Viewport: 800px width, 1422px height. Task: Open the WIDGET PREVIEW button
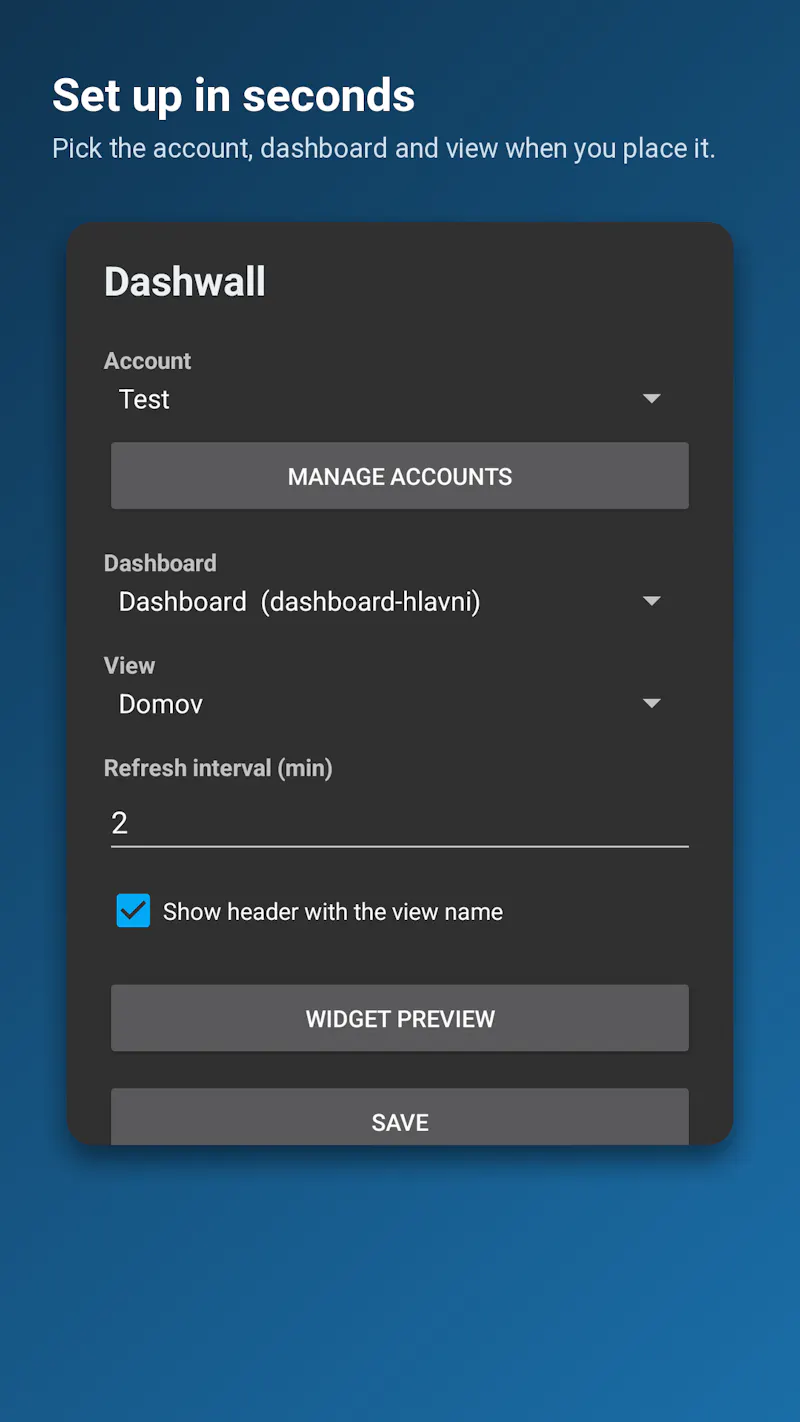(400, 1018)
